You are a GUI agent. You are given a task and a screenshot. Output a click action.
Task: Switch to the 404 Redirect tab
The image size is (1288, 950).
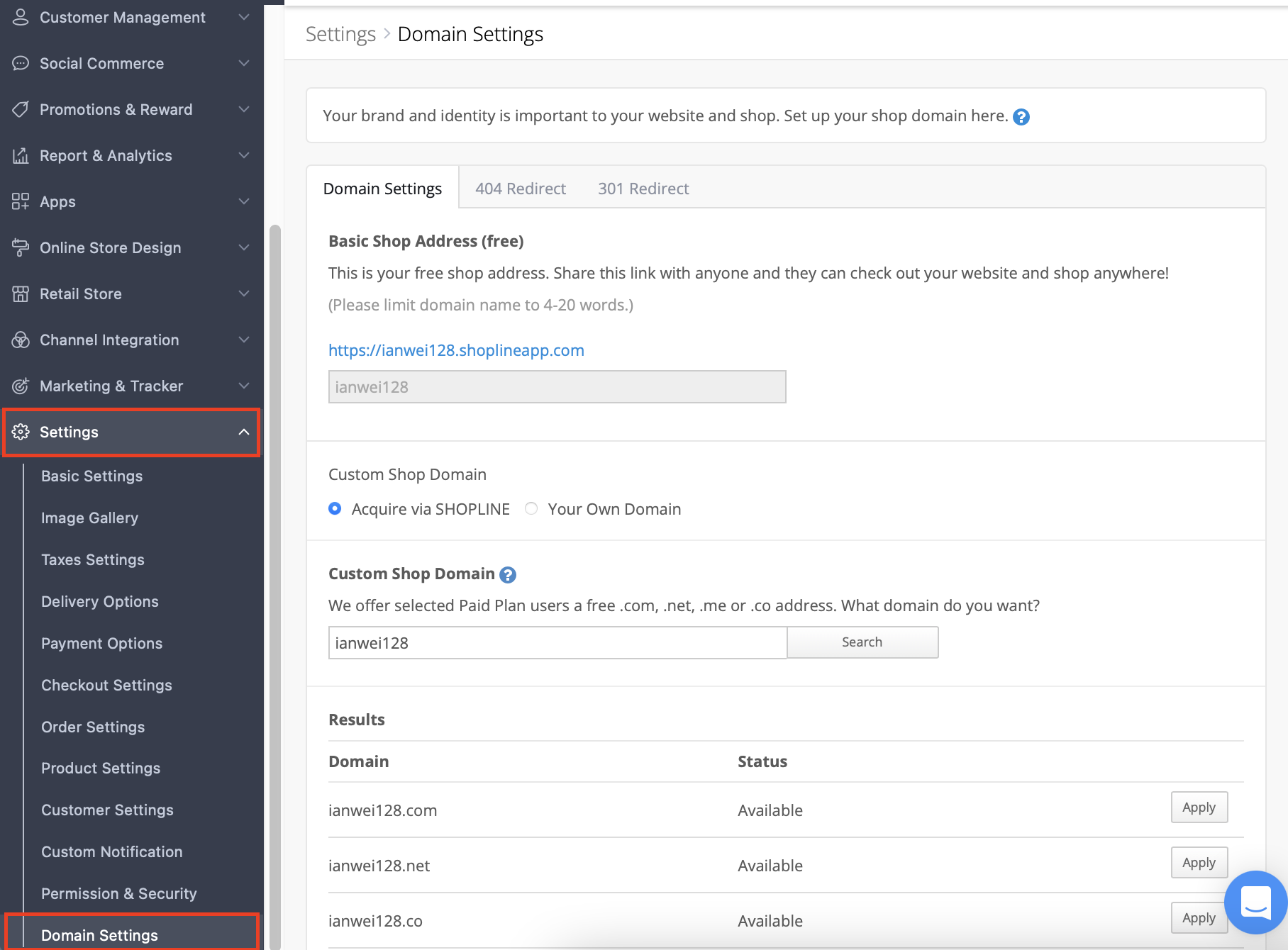tap(521, 189)
